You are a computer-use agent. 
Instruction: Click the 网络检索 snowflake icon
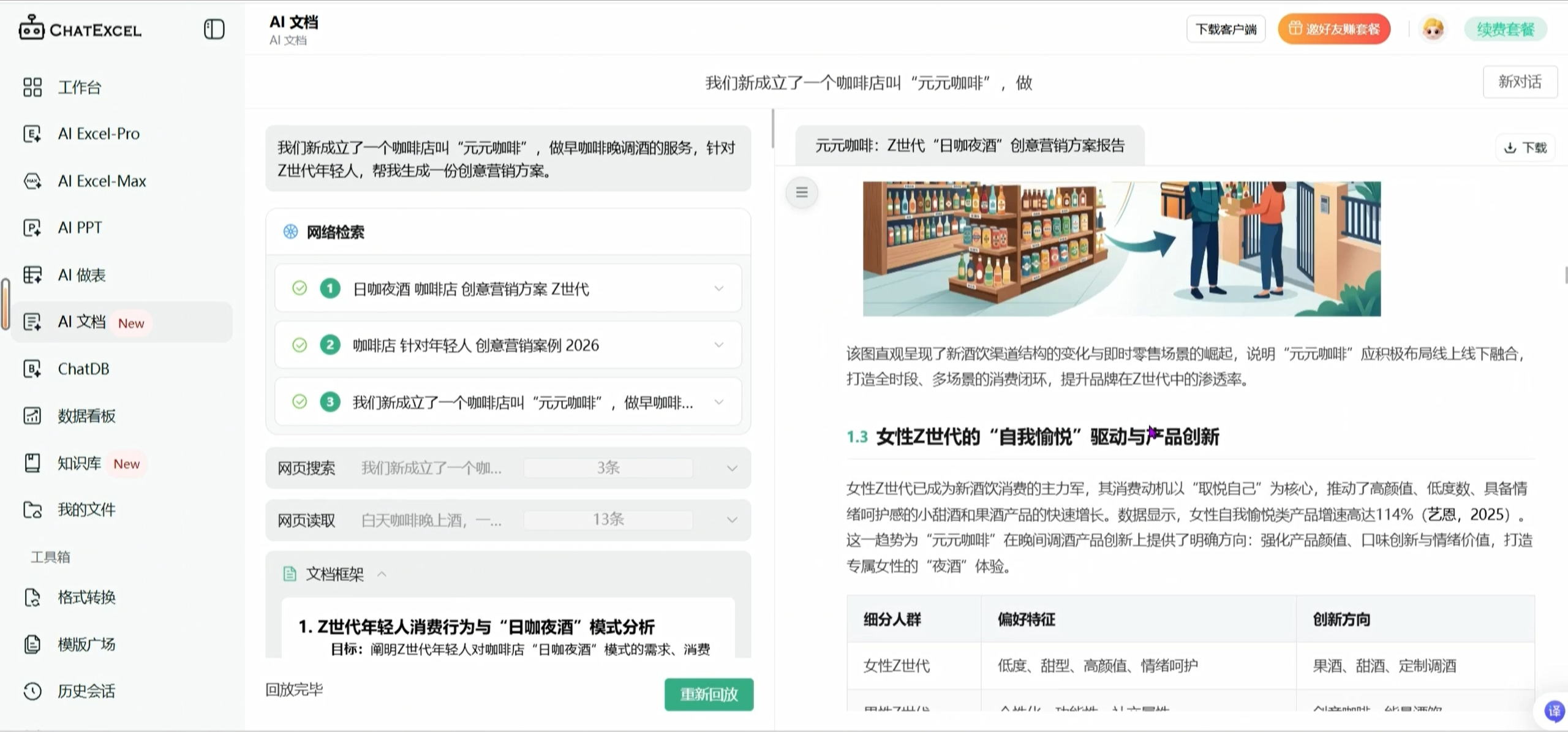click(290, 232)
